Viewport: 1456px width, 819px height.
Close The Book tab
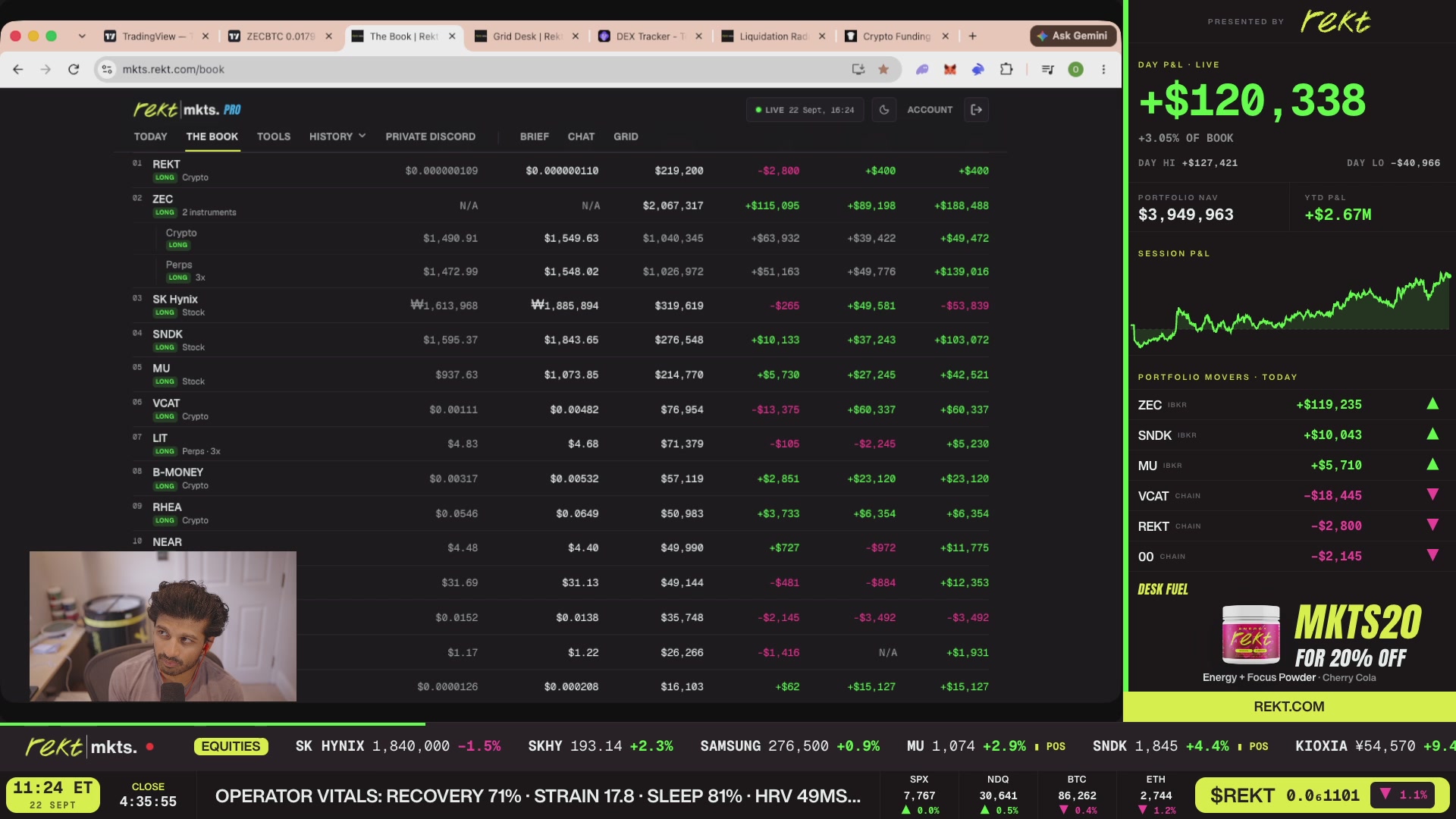point(452,36)
